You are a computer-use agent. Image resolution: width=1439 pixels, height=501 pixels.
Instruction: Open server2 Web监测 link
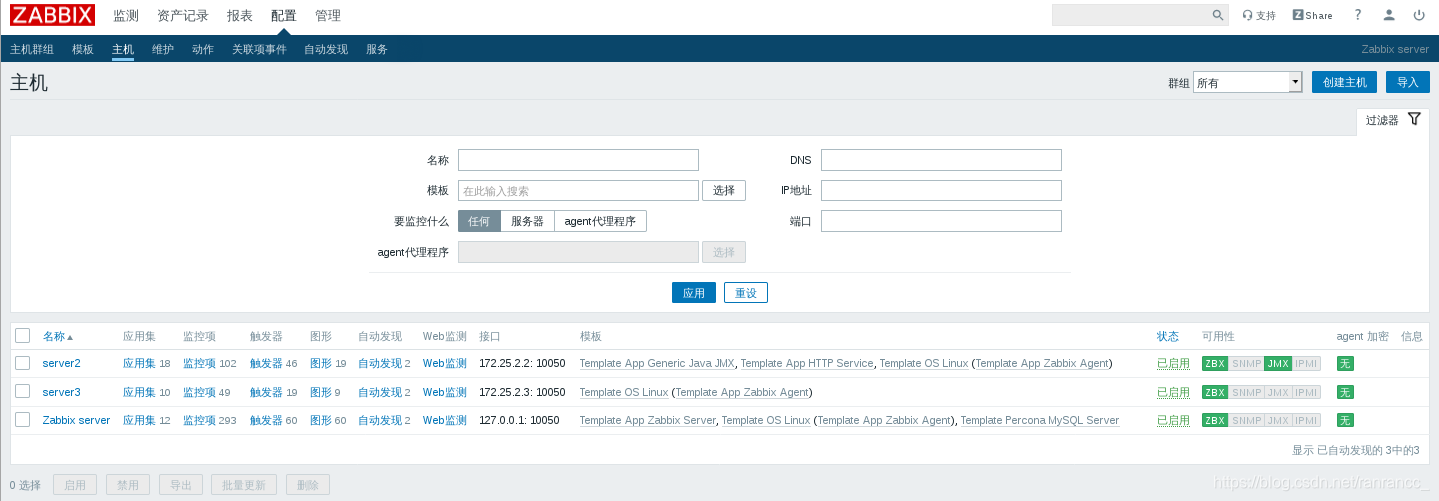click(x=445, y=363)
